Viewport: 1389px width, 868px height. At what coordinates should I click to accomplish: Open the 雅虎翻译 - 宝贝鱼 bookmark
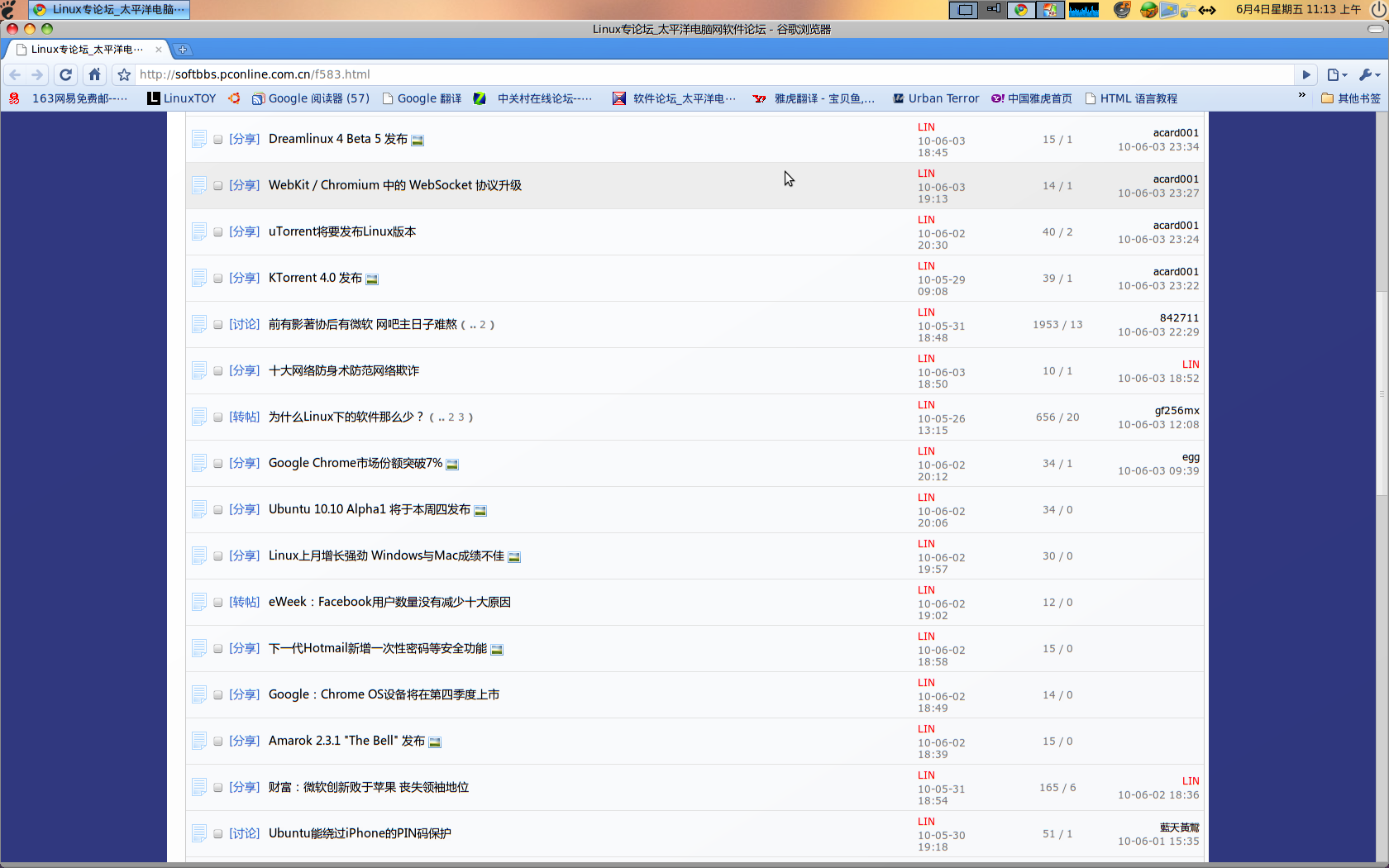coord(814,98)
